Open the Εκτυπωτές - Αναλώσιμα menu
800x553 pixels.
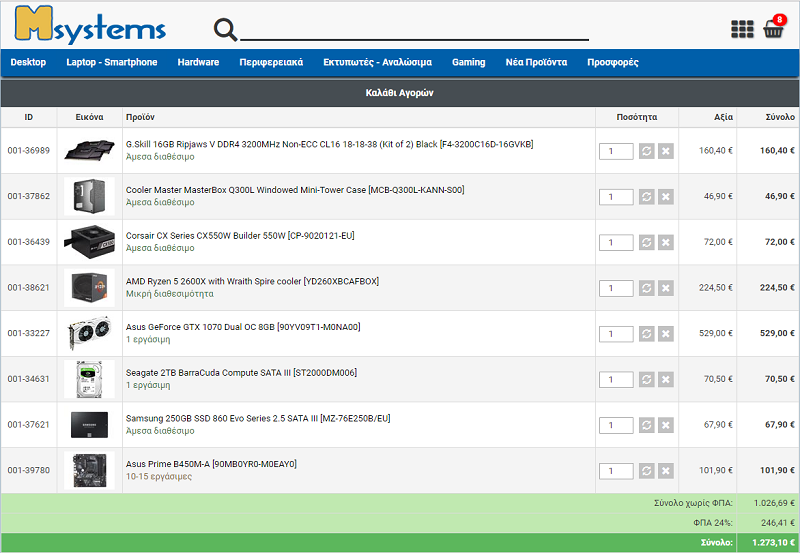coord(378,62)
